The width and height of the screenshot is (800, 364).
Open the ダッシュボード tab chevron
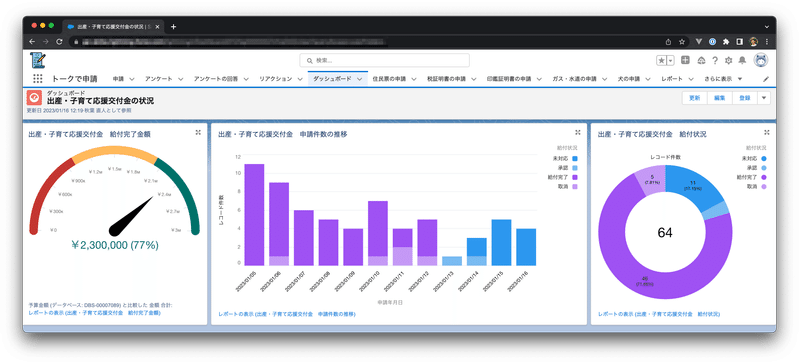coord(360,79)
